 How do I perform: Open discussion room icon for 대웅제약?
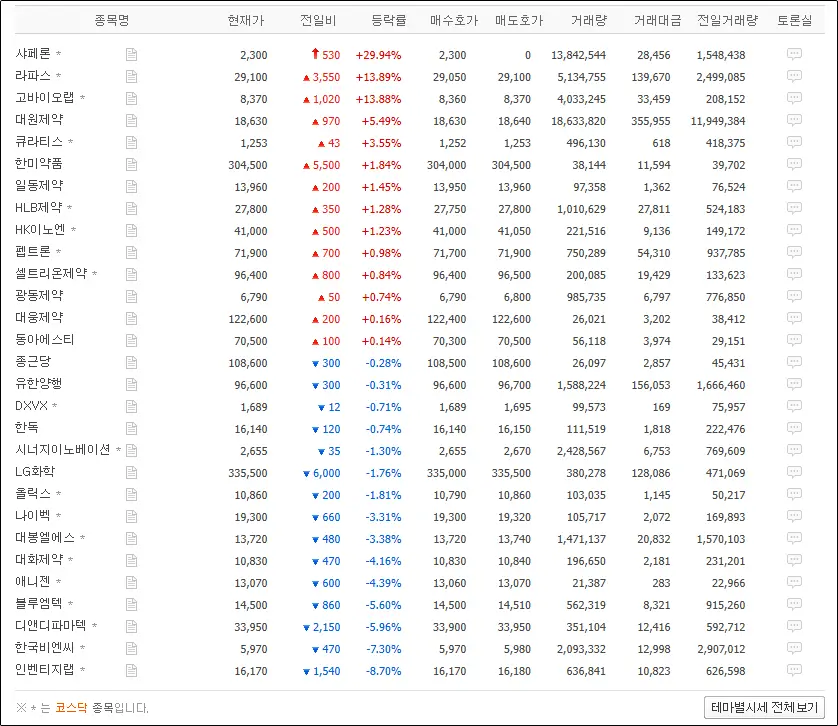click(x=794, y=318)
